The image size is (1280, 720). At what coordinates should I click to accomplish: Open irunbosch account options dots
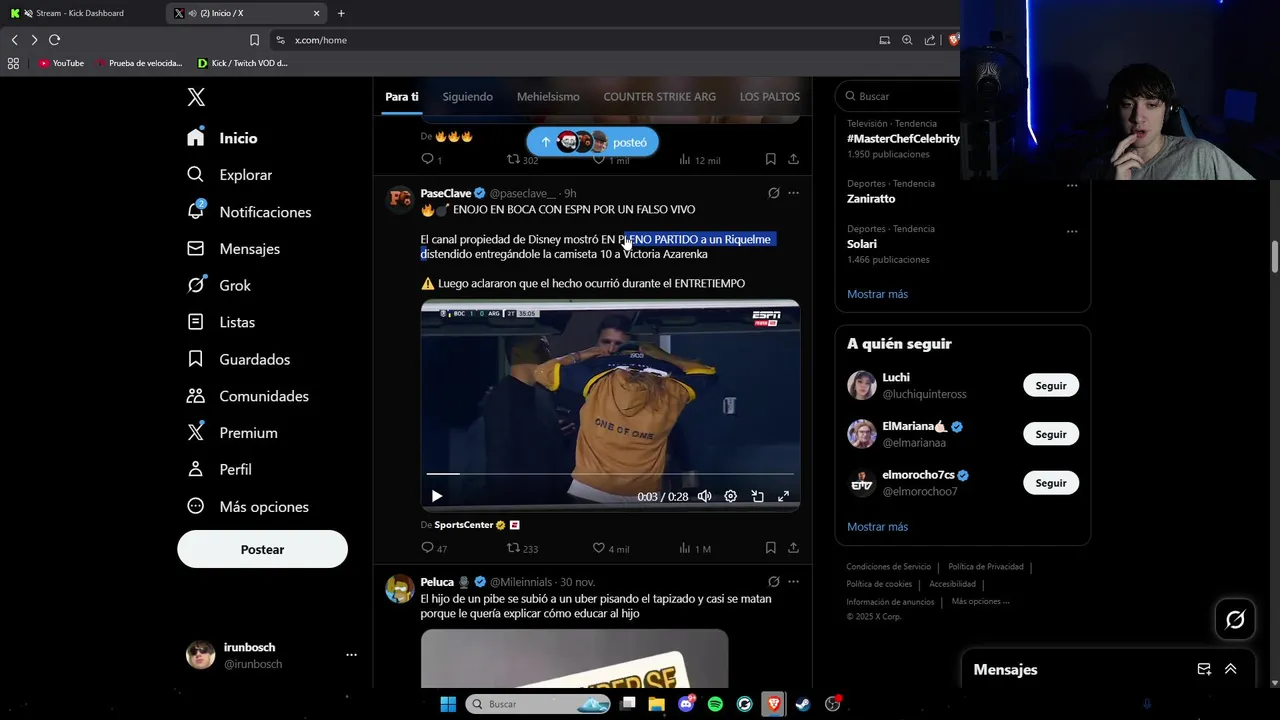pyautogui.click(x=351, y=655)
